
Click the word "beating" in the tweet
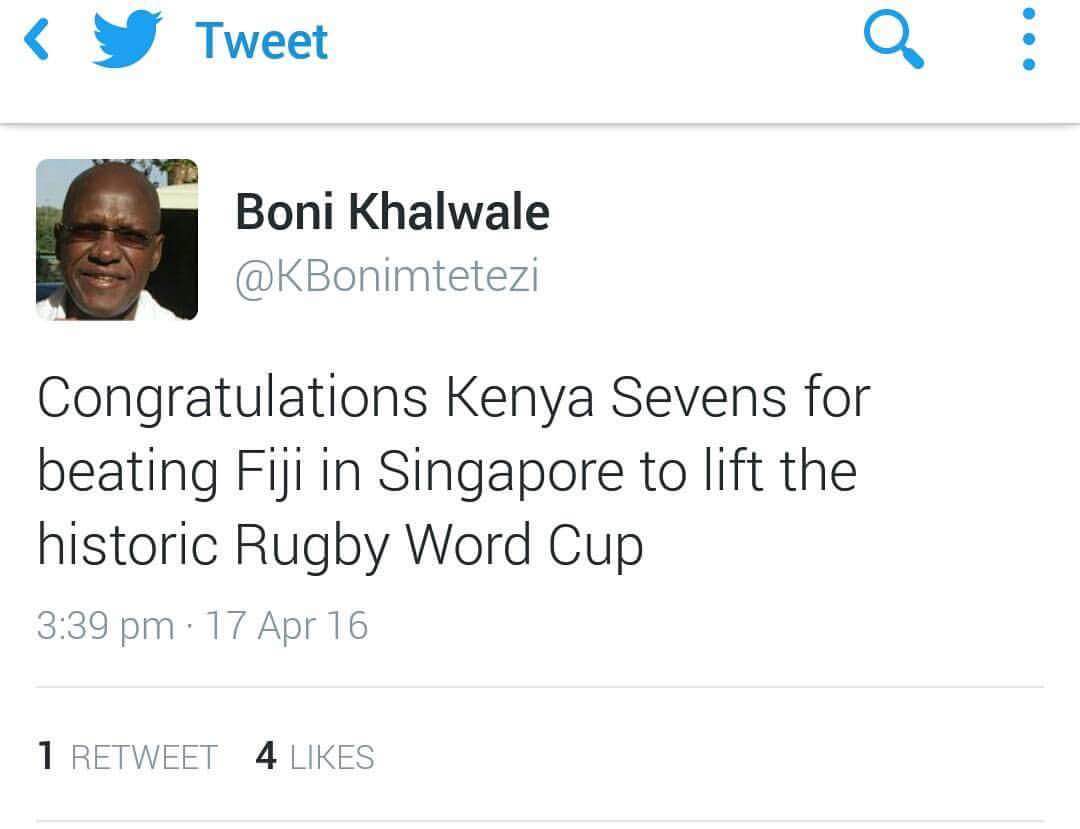(127, 472)
